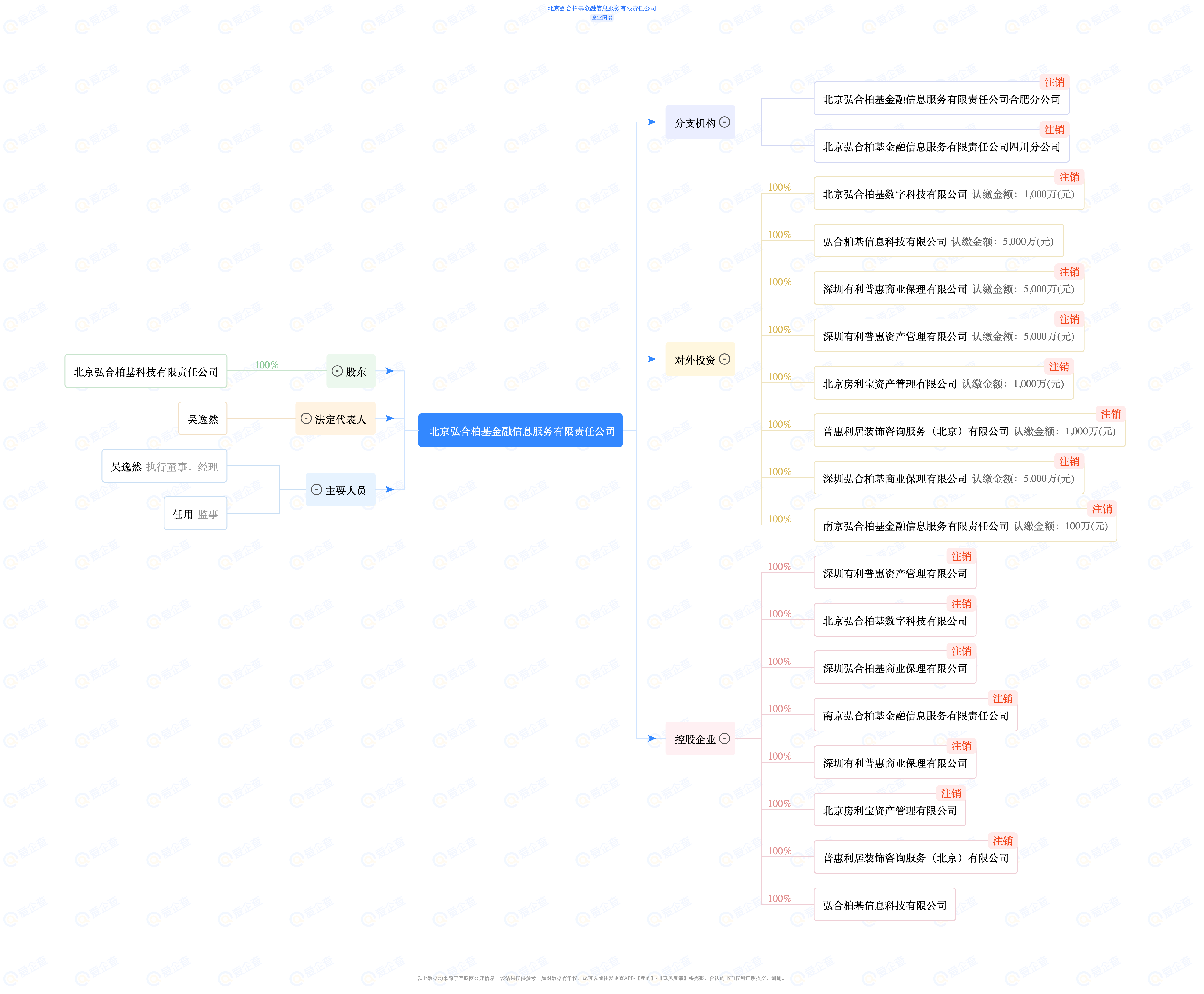Collapse the 法定代表人 node minus icon
This screenshot has height=994, width=1204.
[x=306, y=419]
